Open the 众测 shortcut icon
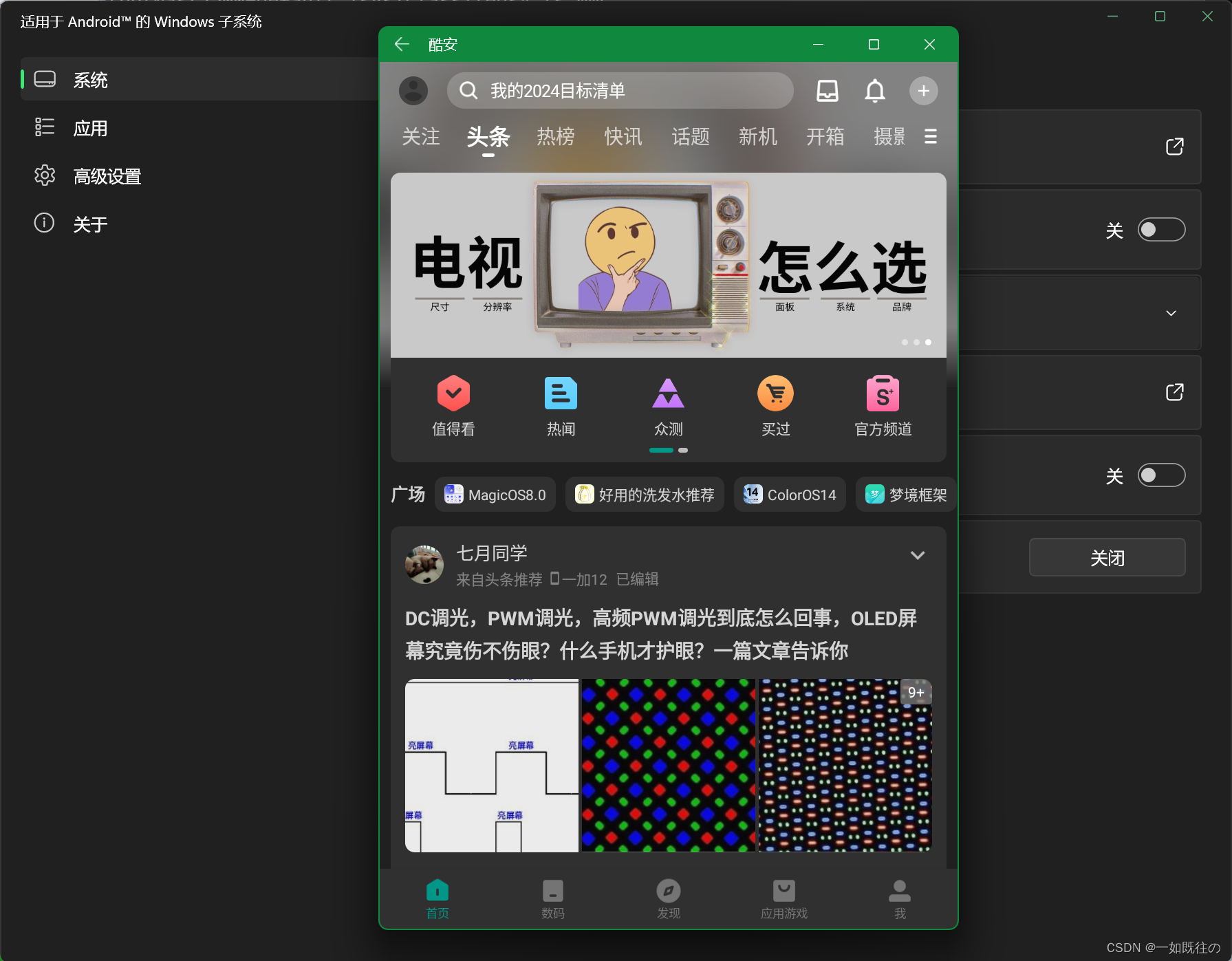The width and height of the screenshot is (1232, 961). click(x=668, y=393)
